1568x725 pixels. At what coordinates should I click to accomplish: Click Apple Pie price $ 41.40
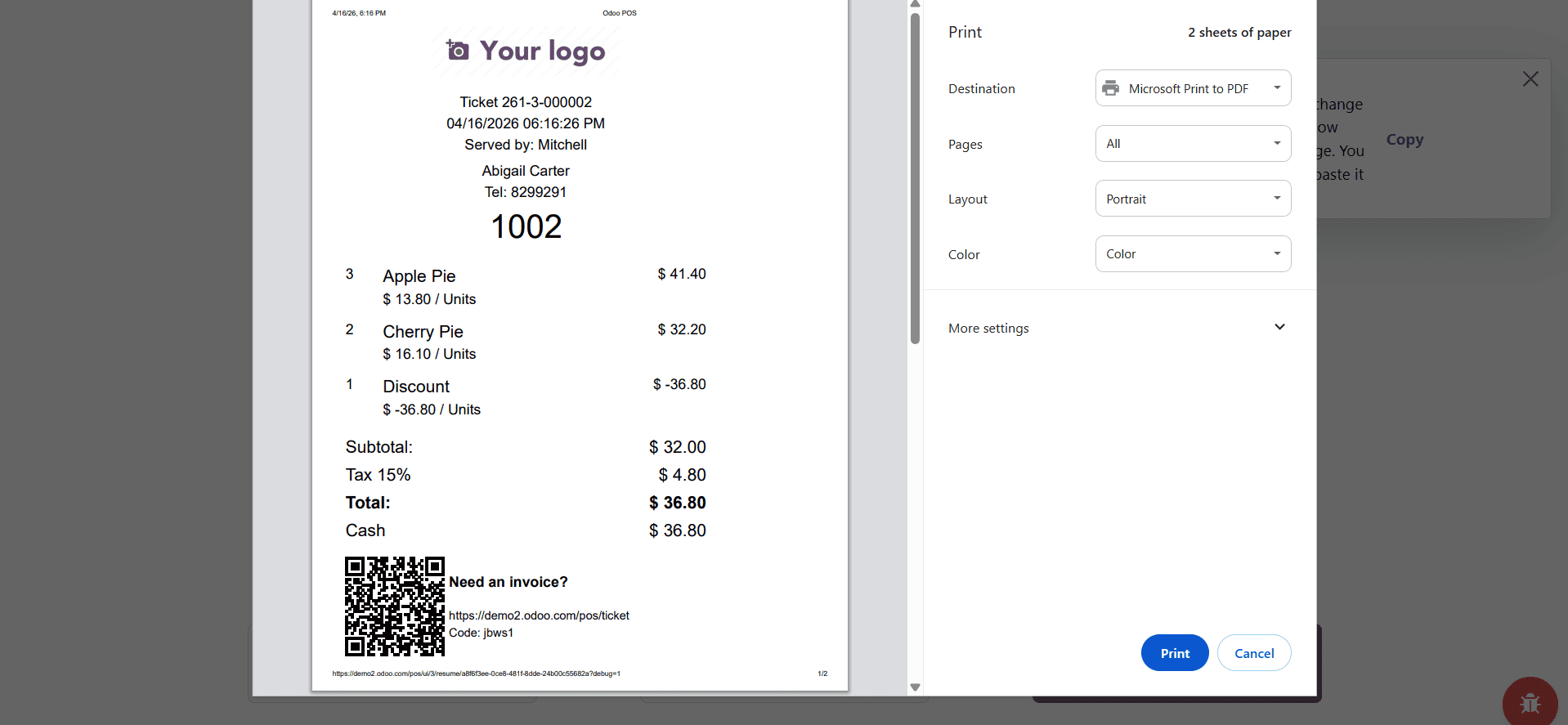682,274
